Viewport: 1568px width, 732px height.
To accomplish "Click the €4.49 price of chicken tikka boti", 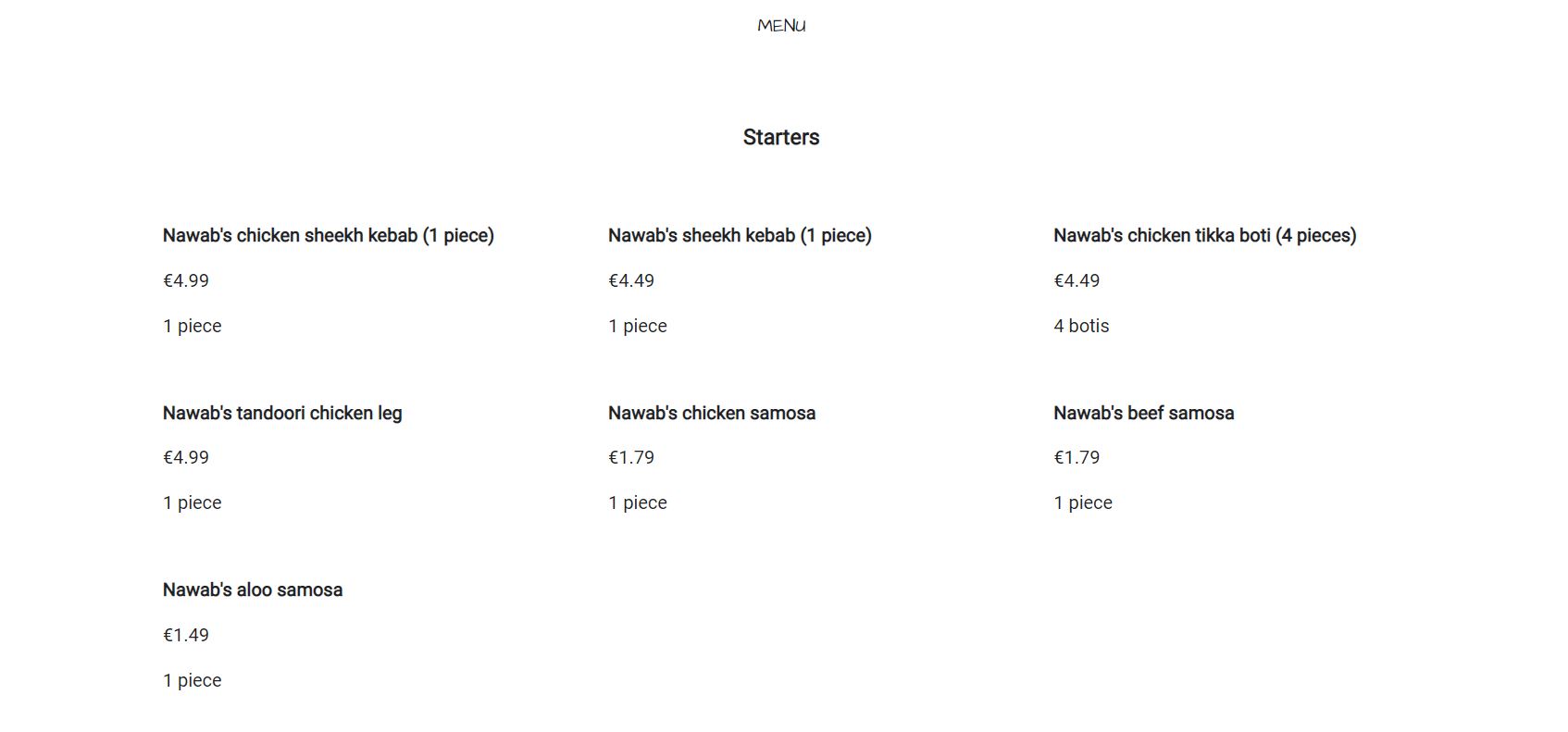I will [1076, 280].
